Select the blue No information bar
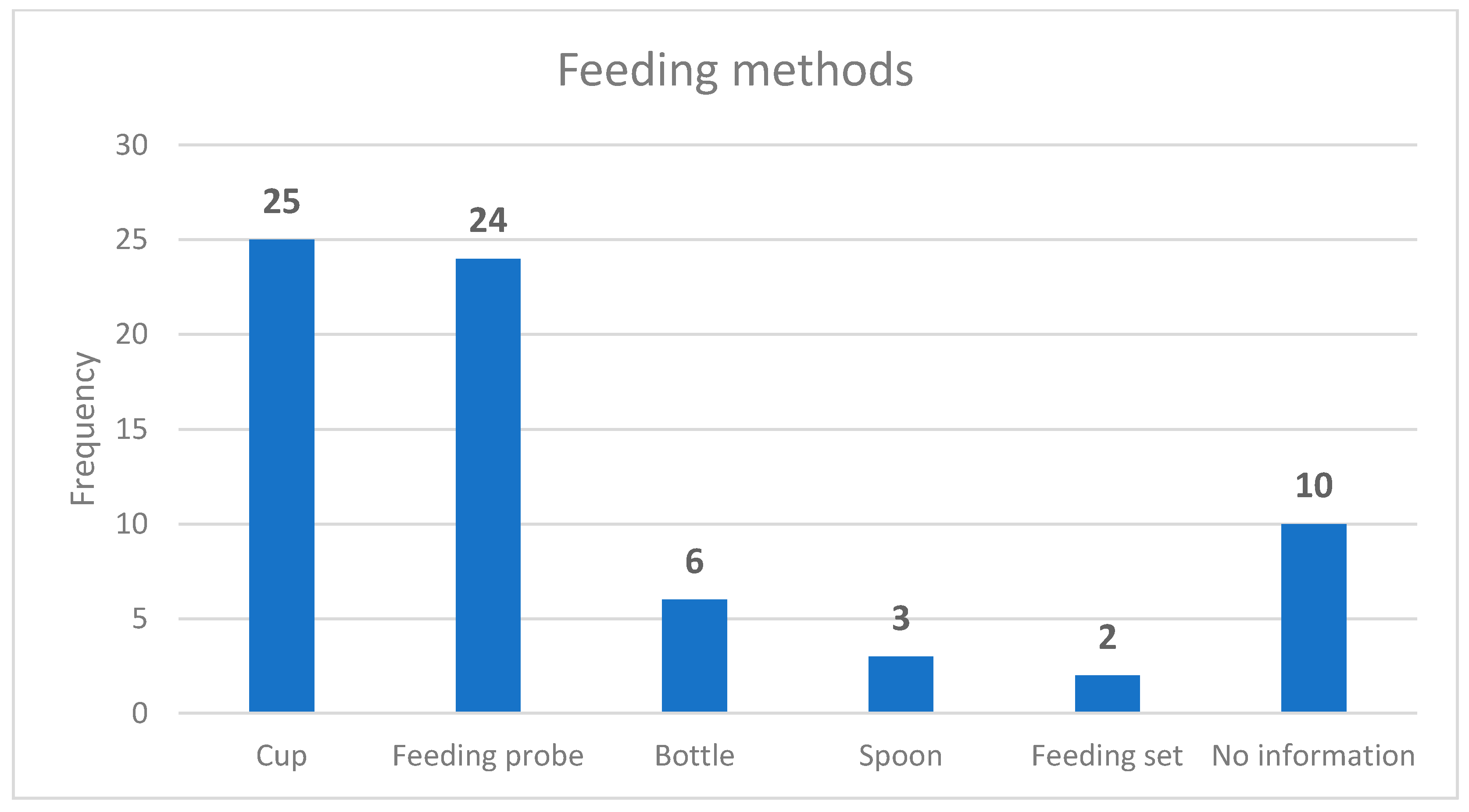Screen dimensions: 1469x812 1313,618
